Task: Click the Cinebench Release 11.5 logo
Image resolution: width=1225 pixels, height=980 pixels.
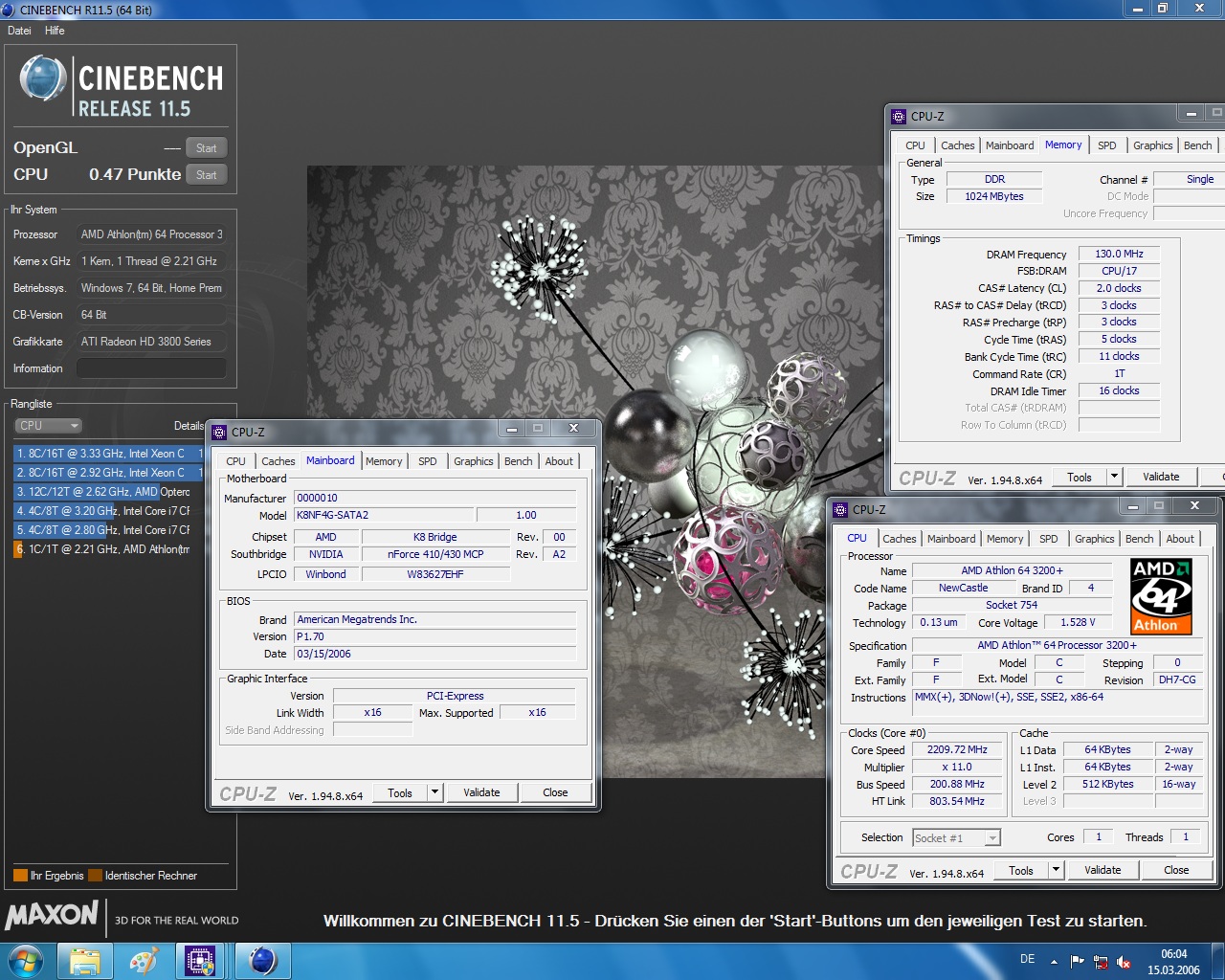Action: pos(122,86)
